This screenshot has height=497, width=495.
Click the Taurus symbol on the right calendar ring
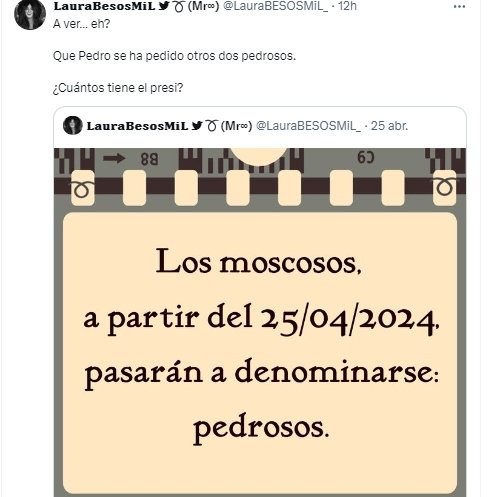pyautogui.click(x=445, y=187)
